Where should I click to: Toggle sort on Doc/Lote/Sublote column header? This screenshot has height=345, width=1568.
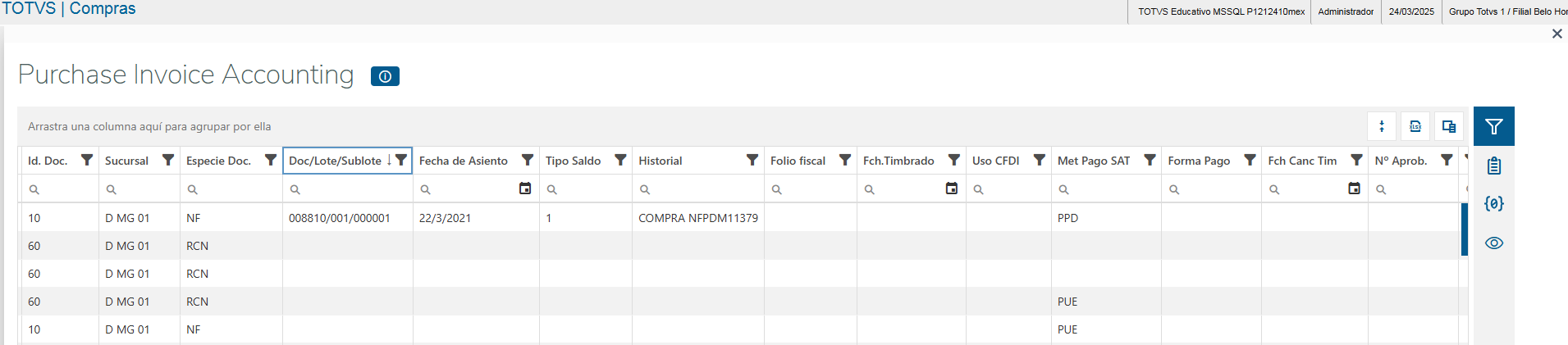tap(335, 161)
